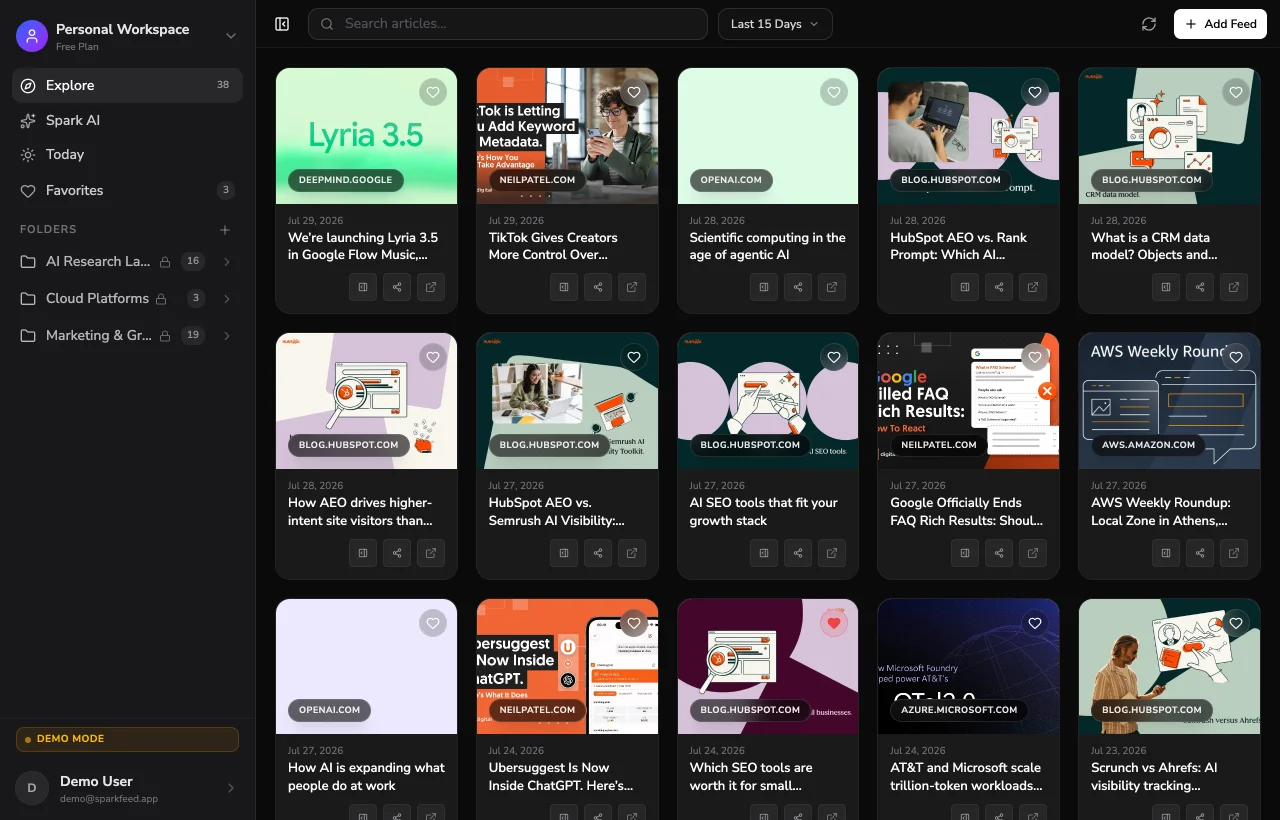Click the refresh feeds icon
Screen dimensions: 1280x820
click(1149, 24)
